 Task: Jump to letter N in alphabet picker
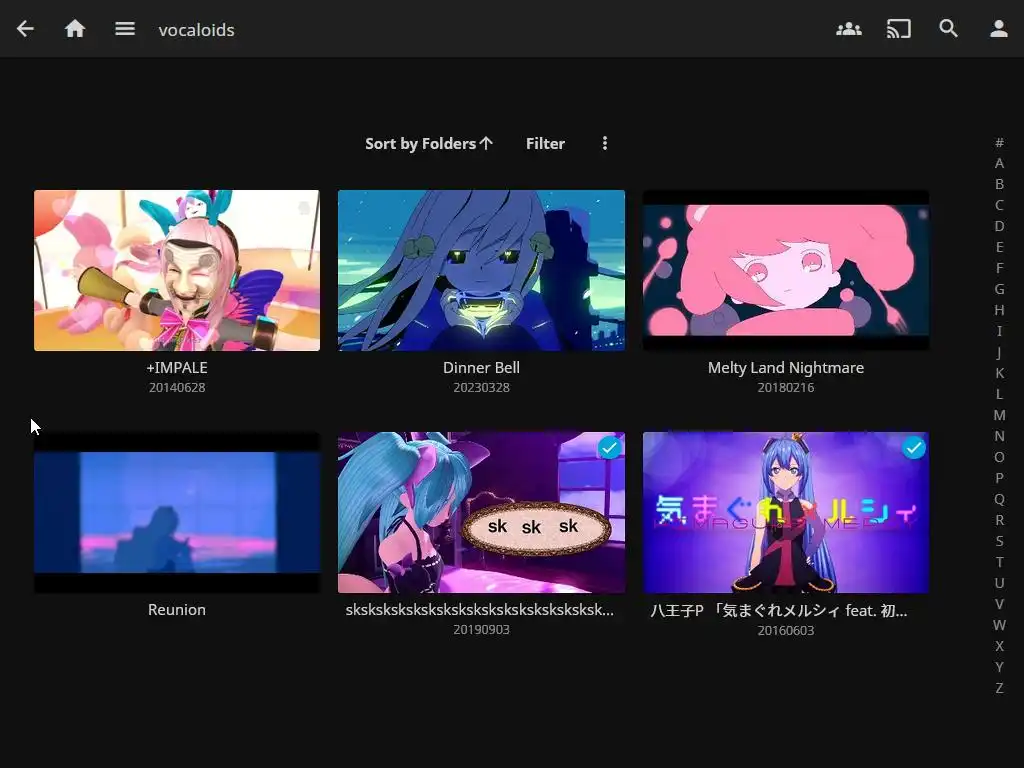(x=999, y=436)
